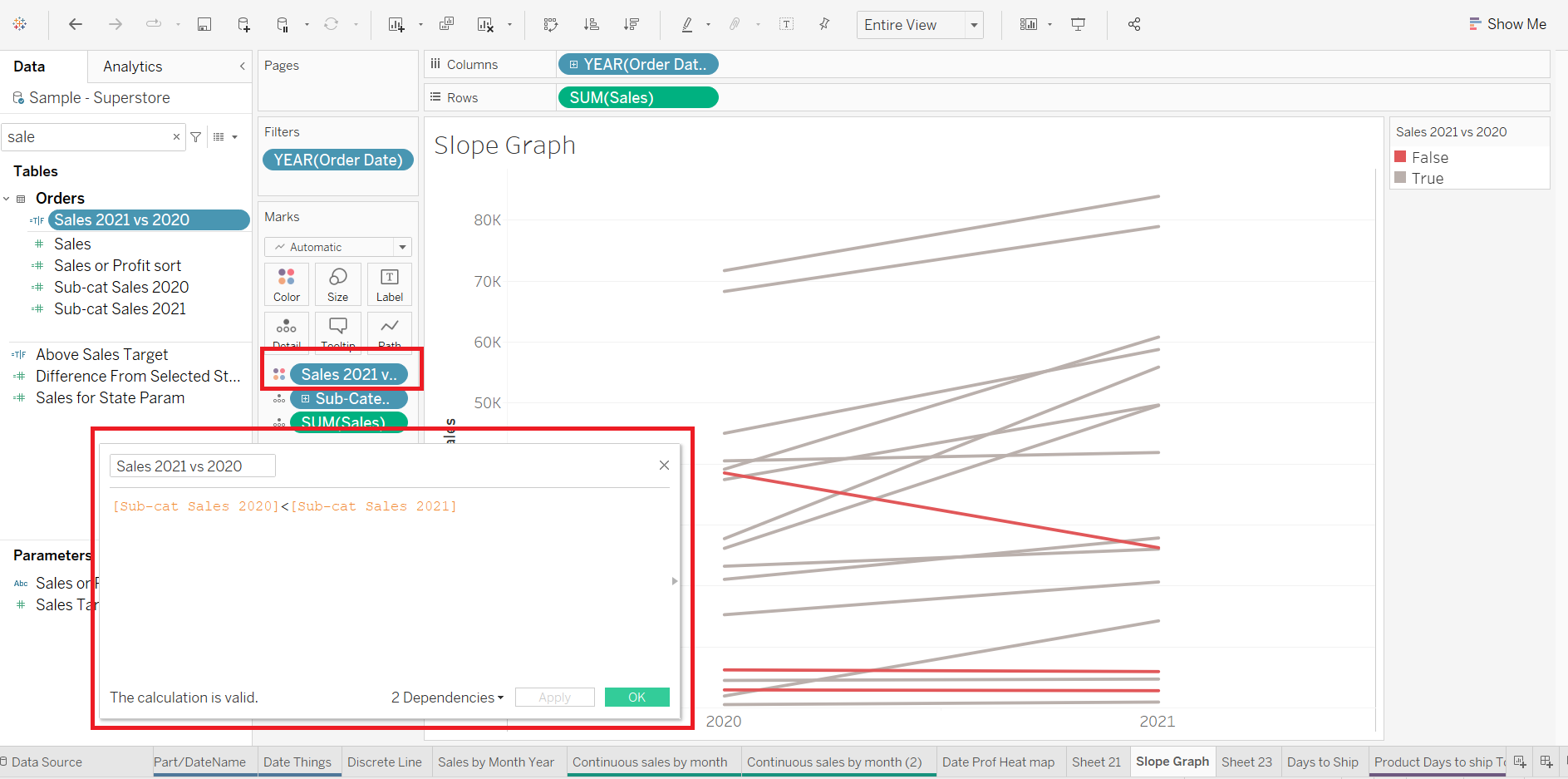Click the new dashboard tab button
Image resolution: width=1568 pixels, height=779 pixels.
pyautogui.click(x=1546, y=762)
